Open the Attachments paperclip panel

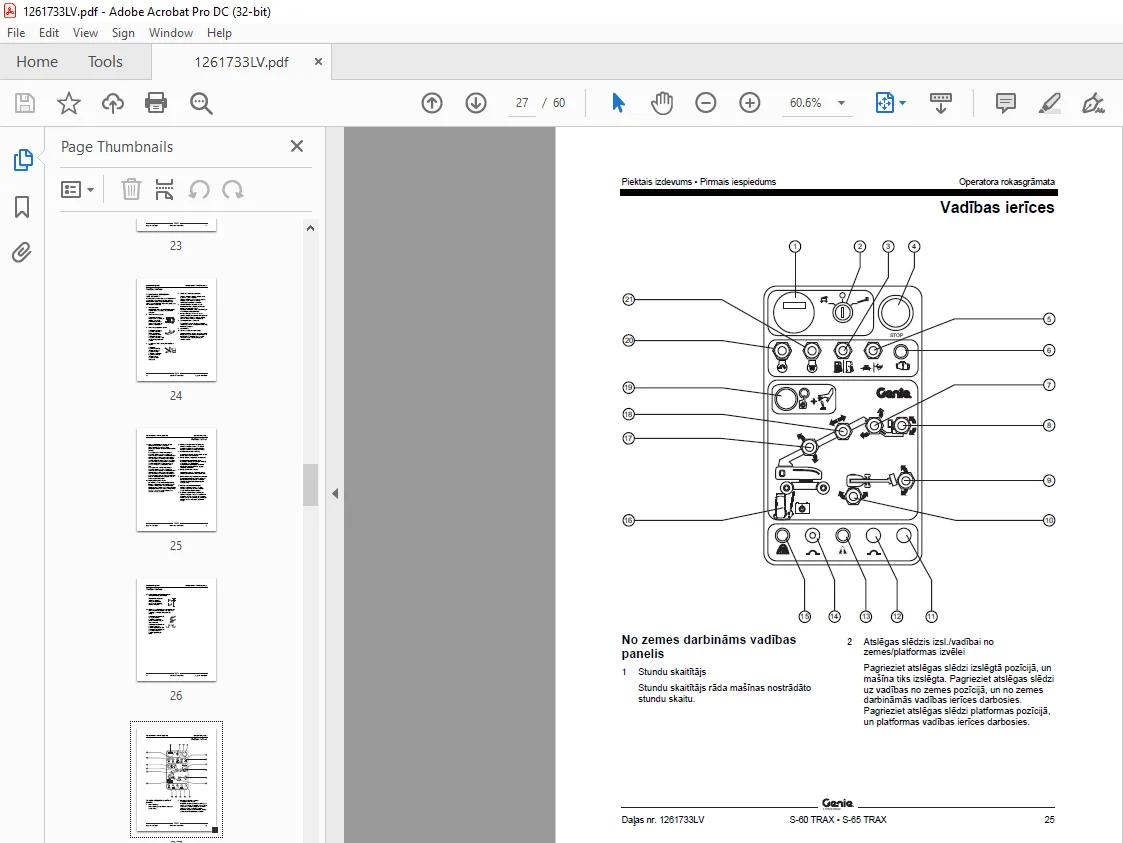coord(21,252)
